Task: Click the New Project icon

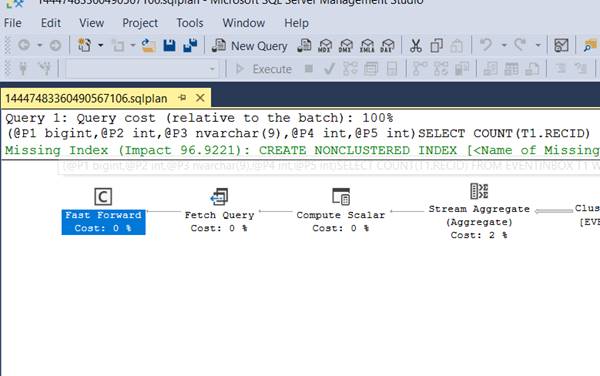Action: [85, 45]
